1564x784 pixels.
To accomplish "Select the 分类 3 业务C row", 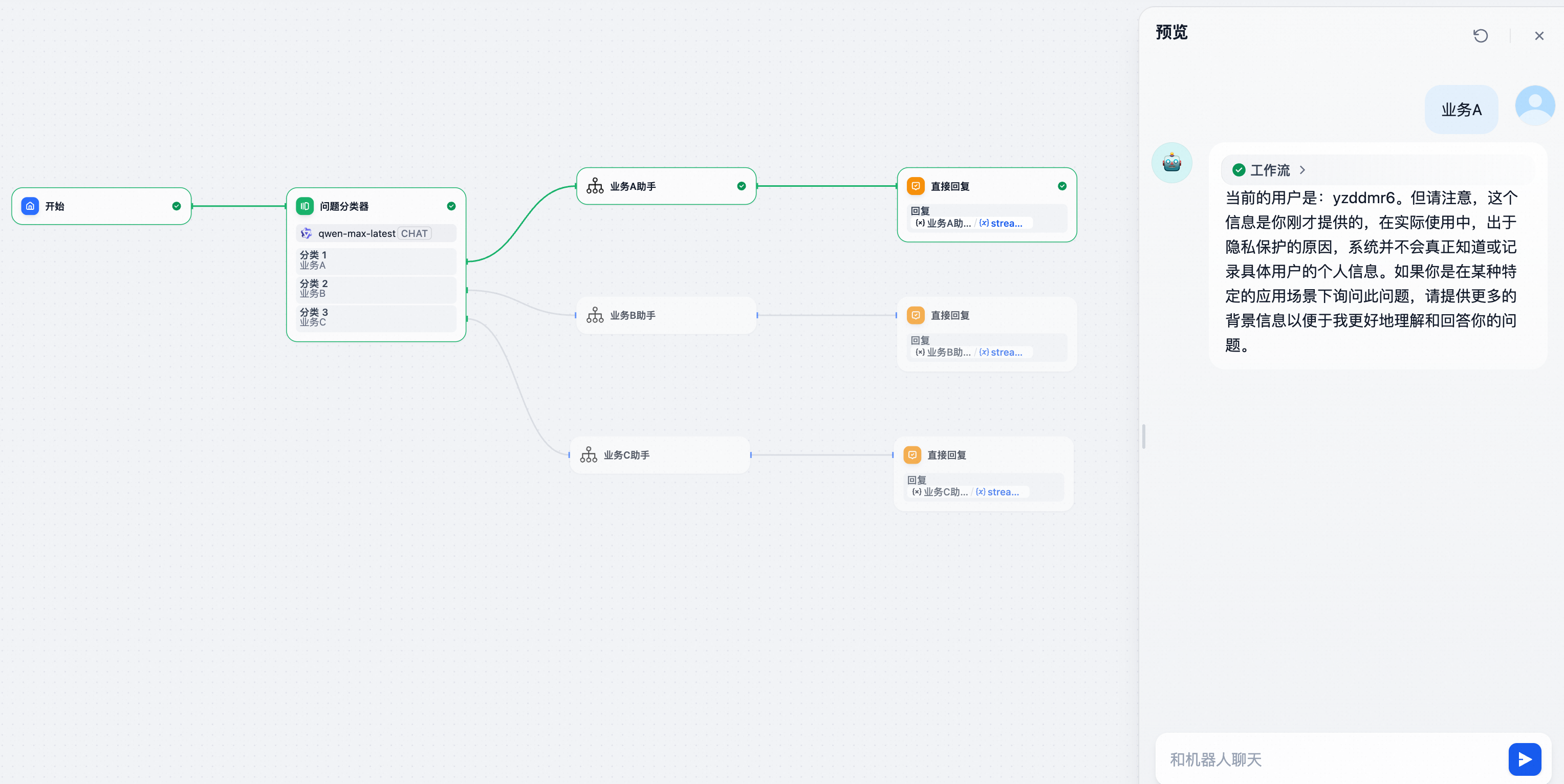I will tap(376, 318).
